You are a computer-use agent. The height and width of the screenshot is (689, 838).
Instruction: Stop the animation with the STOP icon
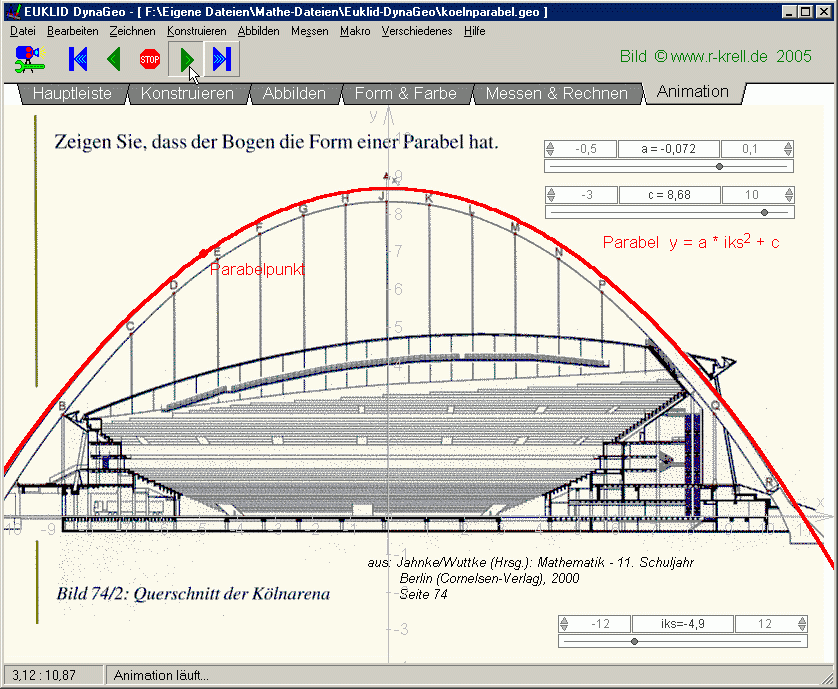click(150, 59)
